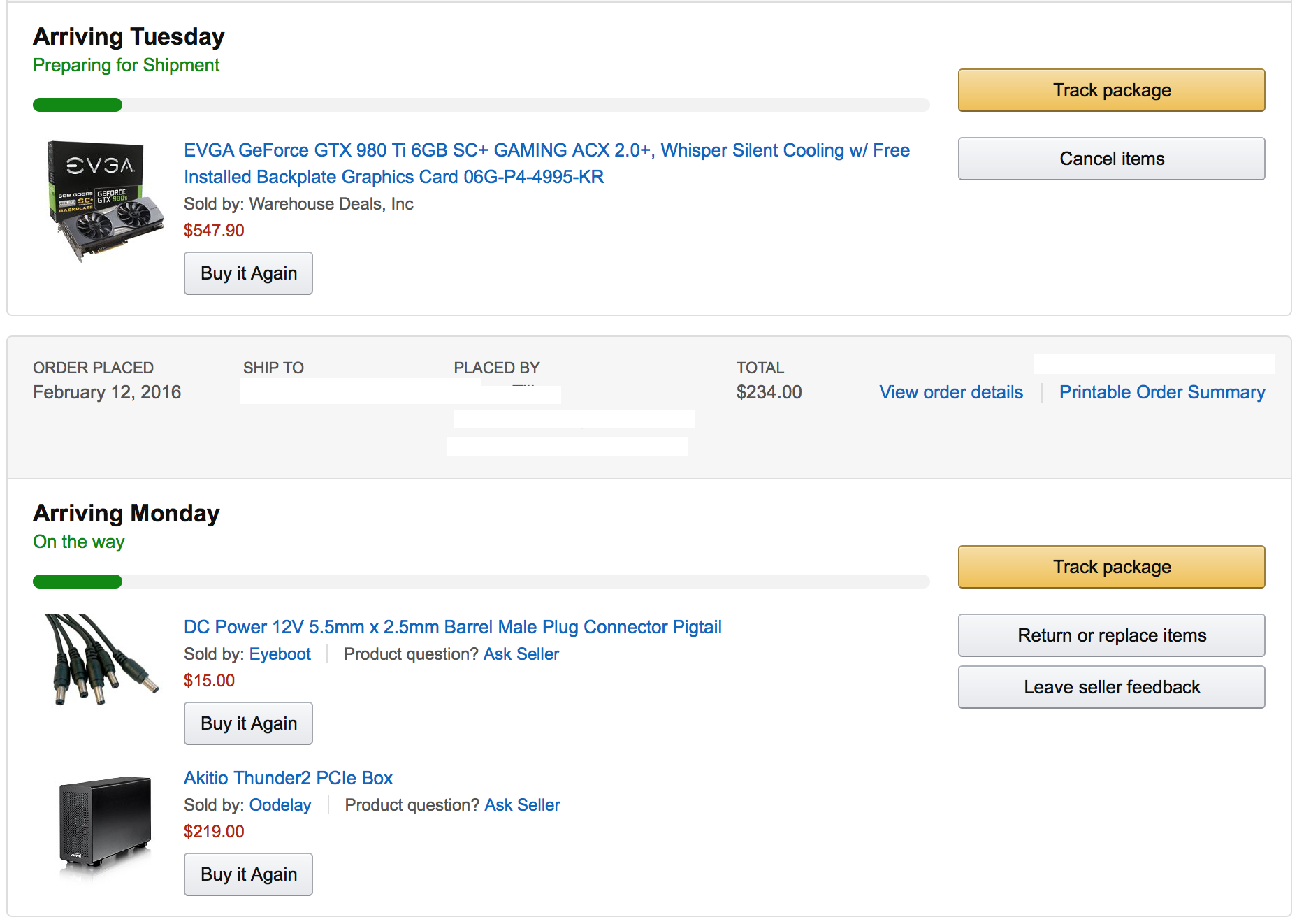Ask Seller about the Akitio Thunder2 box
This screenshot has width=1297, height=924.
(x=523, y=805)
